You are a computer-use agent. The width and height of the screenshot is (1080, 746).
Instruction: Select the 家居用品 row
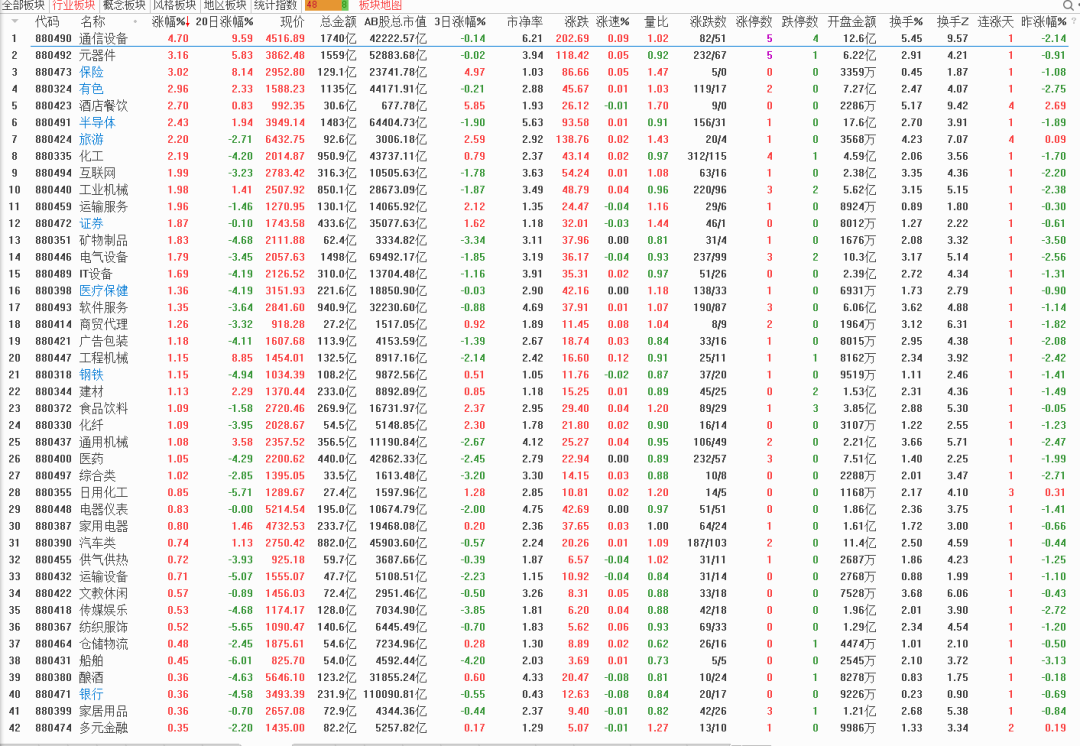coord(537,711)
